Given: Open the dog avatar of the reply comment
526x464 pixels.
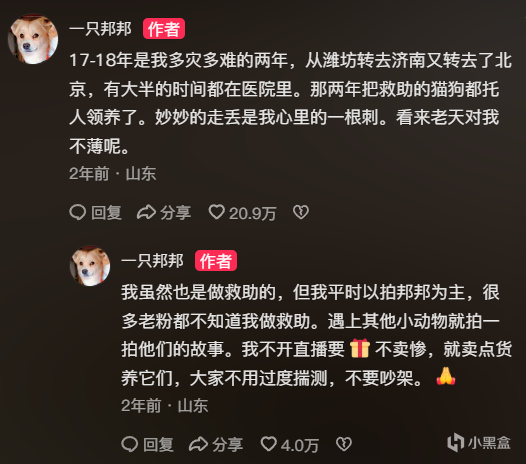Looking at the screenshot, I should (90, 266).
